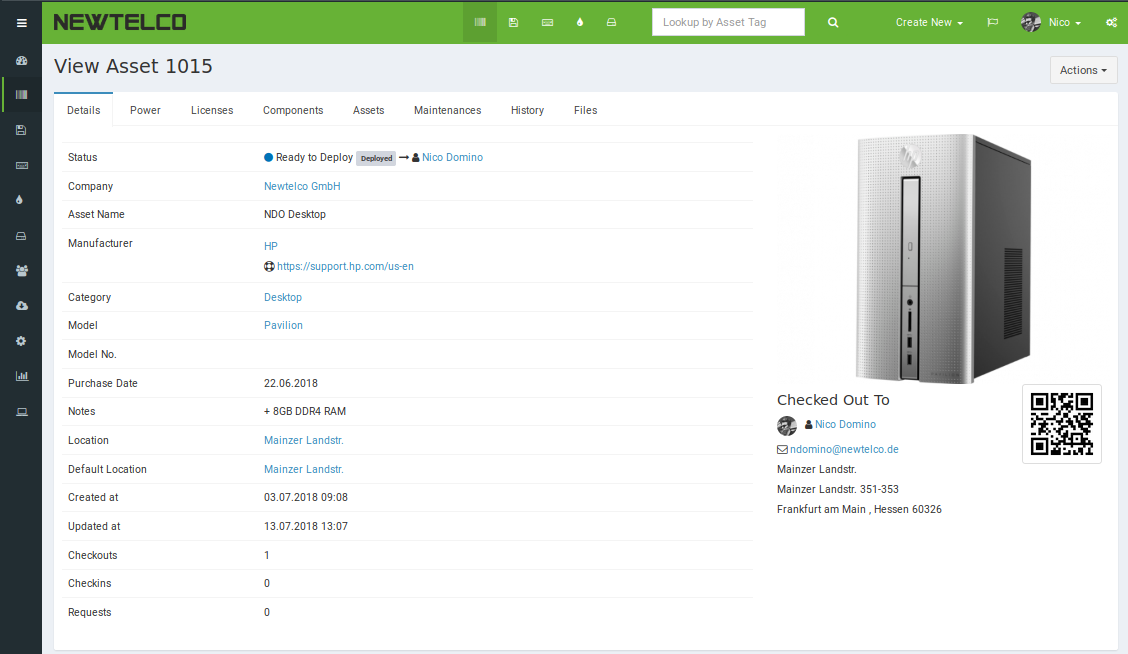Click the Accessories keyboard icon in top bar

tap(547, 22)
